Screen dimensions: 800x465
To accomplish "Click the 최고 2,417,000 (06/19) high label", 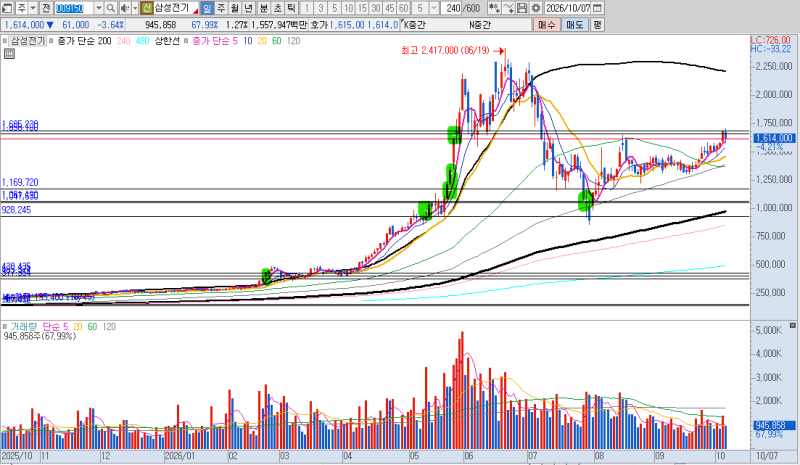I will [x=445, y=50].
